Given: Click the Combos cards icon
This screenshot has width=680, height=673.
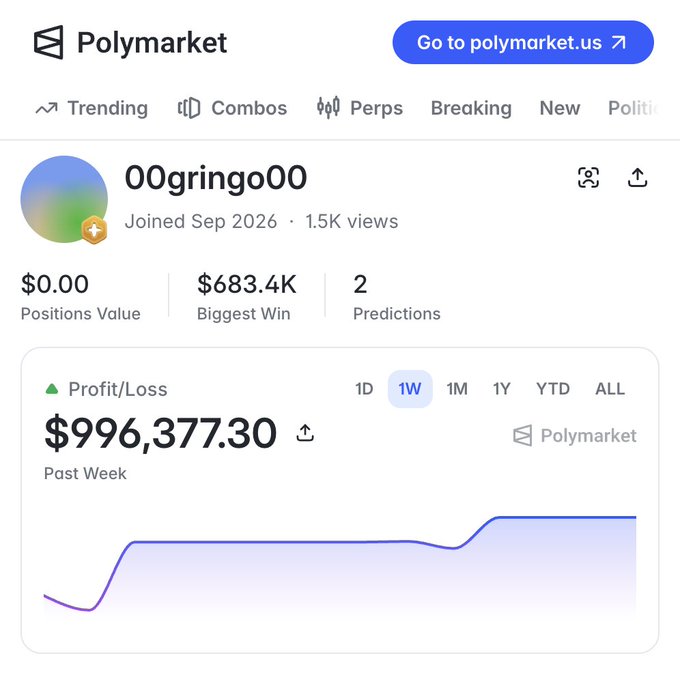Looking at the screenshot, I should click(189, 108).
